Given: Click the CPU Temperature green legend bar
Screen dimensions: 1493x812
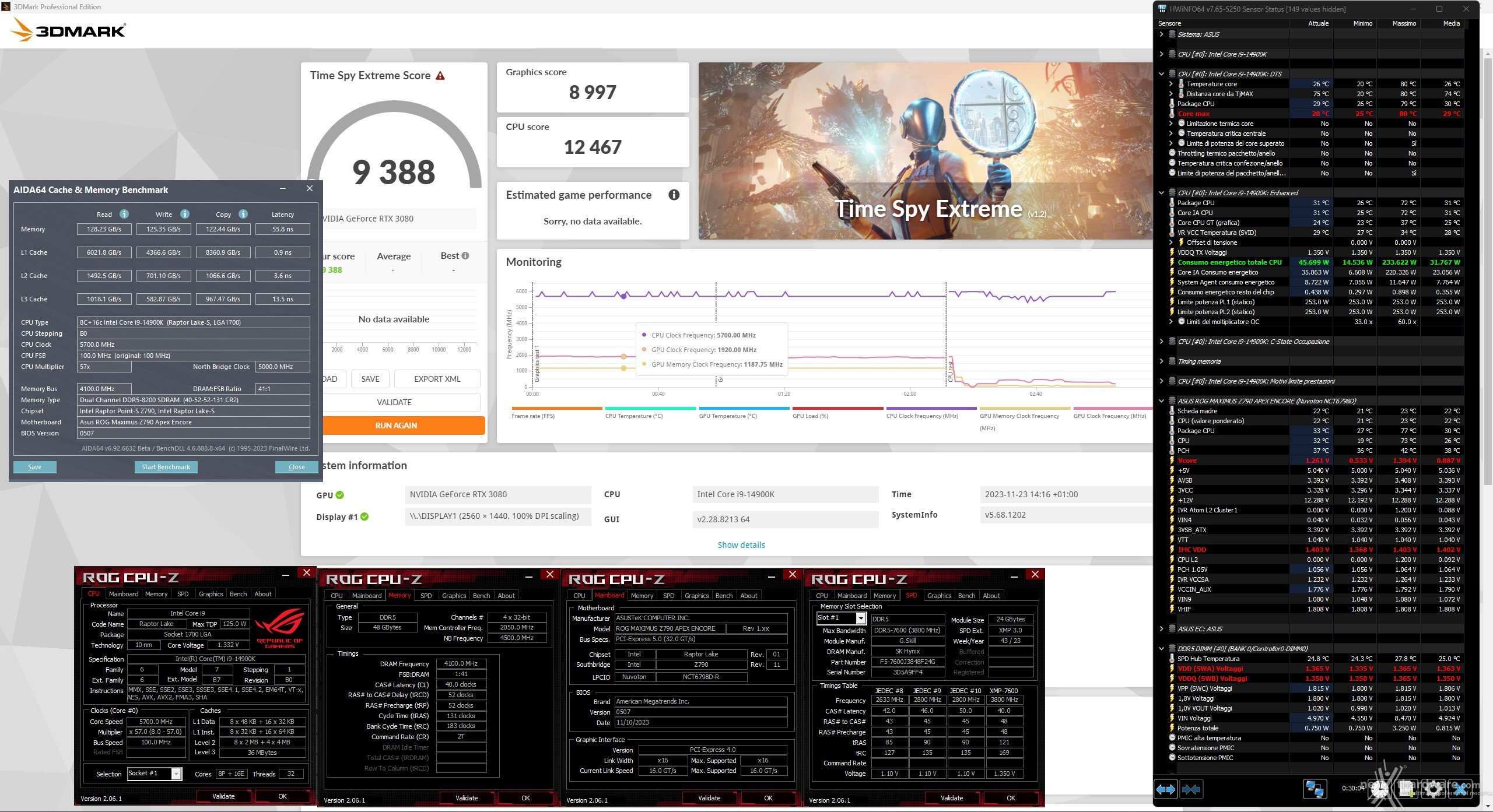Looking at the screenshot, I should point(650,408).
